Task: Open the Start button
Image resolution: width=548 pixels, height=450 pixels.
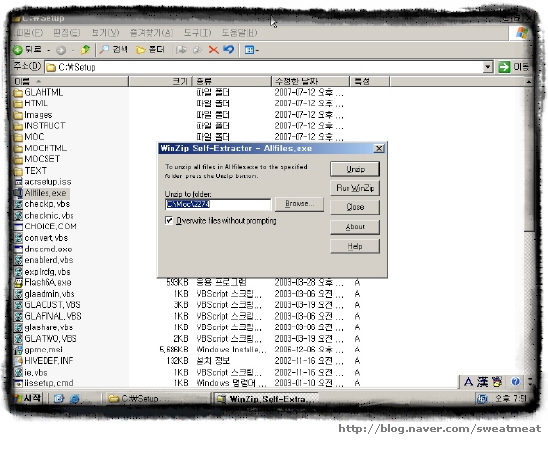Action: pos(28,398)
